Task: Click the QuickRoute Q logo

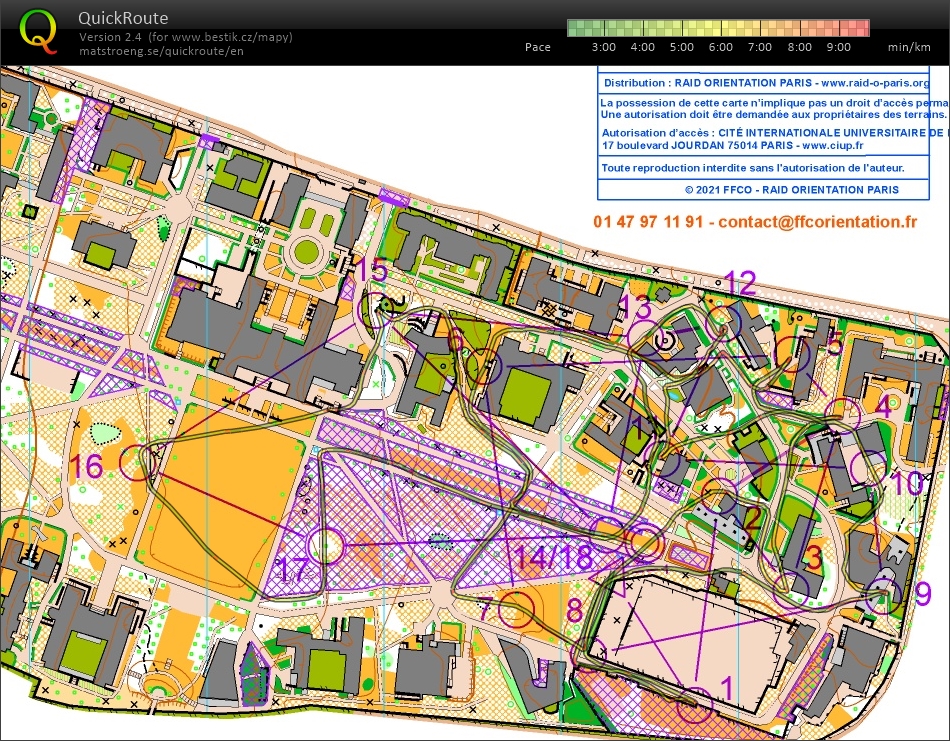Action: [38, 31]
